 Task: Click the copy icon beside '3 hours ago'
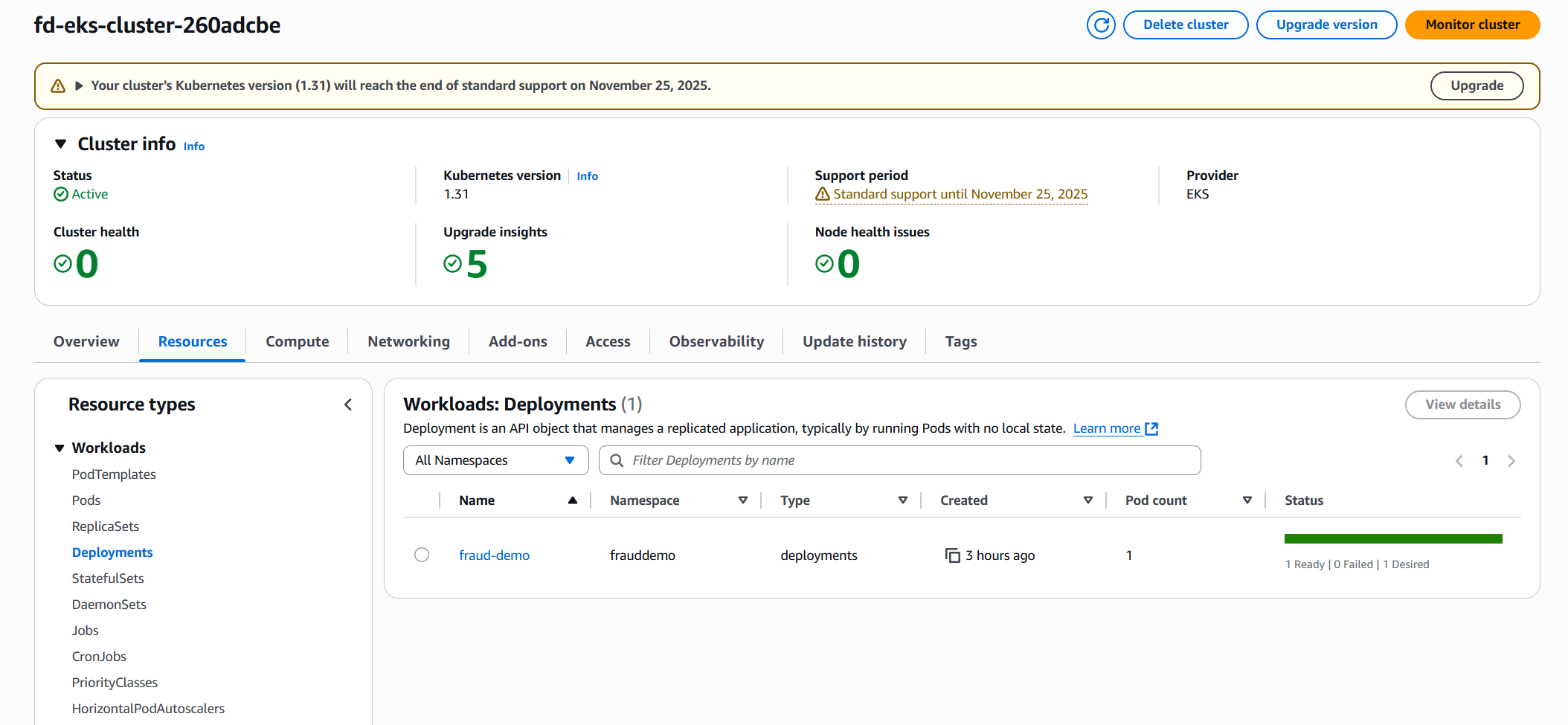952,555
